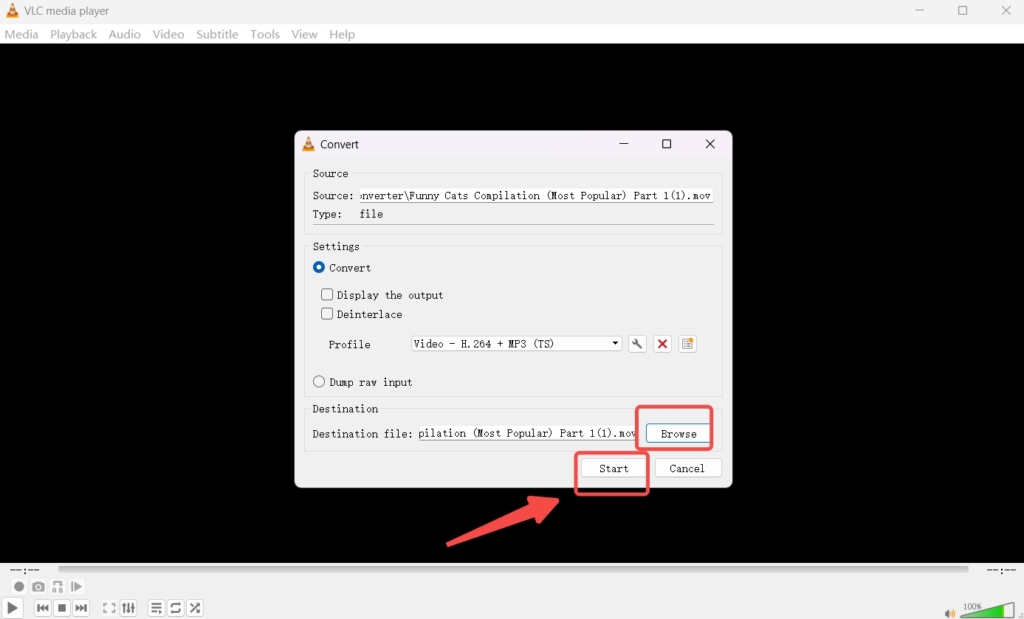Open the Subtitle menu
This screenshot has height=619, width=1024.
217,33
